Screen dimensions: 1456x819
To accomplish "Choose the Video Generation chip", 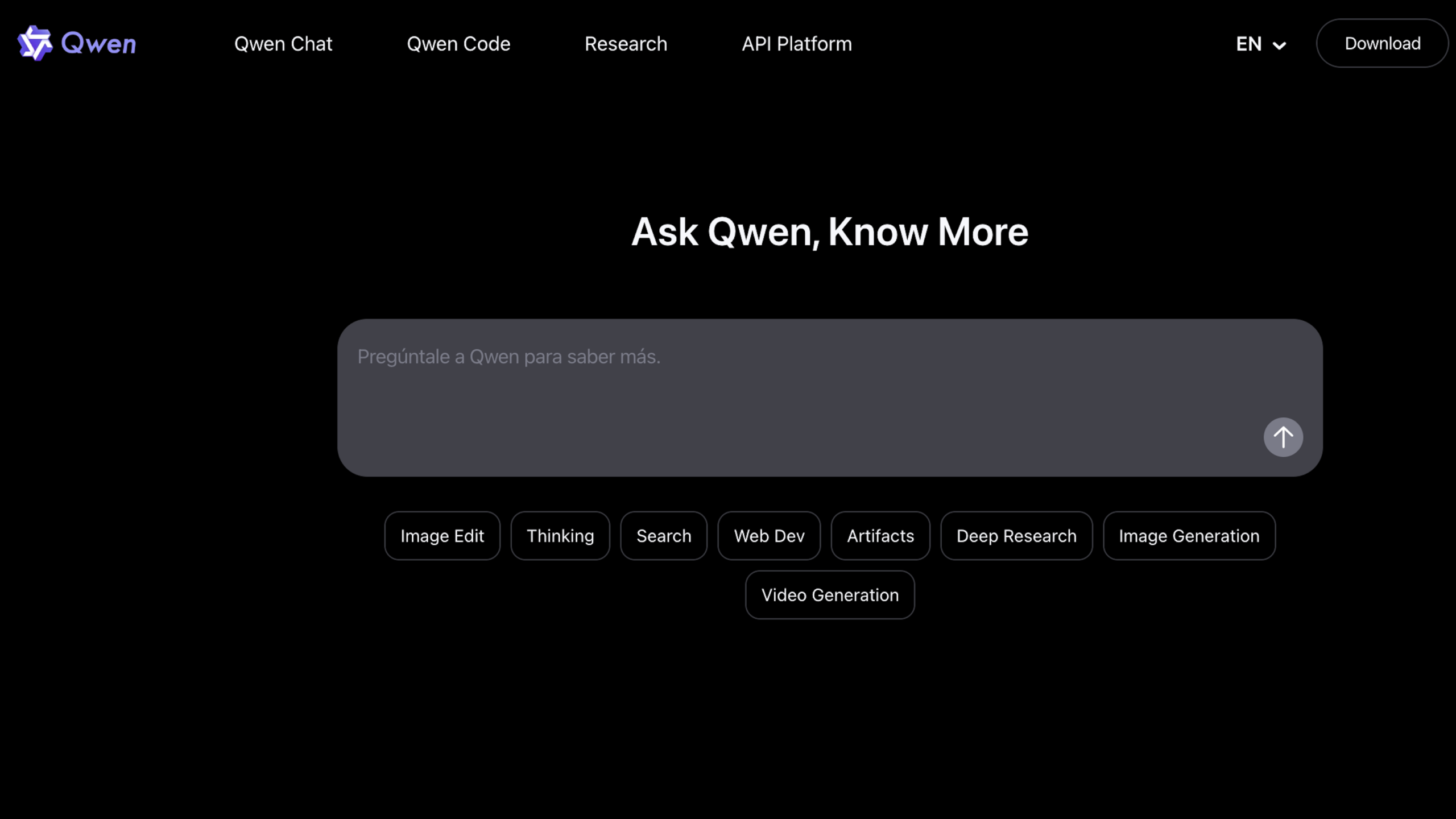I will click(x=830, y=595).
